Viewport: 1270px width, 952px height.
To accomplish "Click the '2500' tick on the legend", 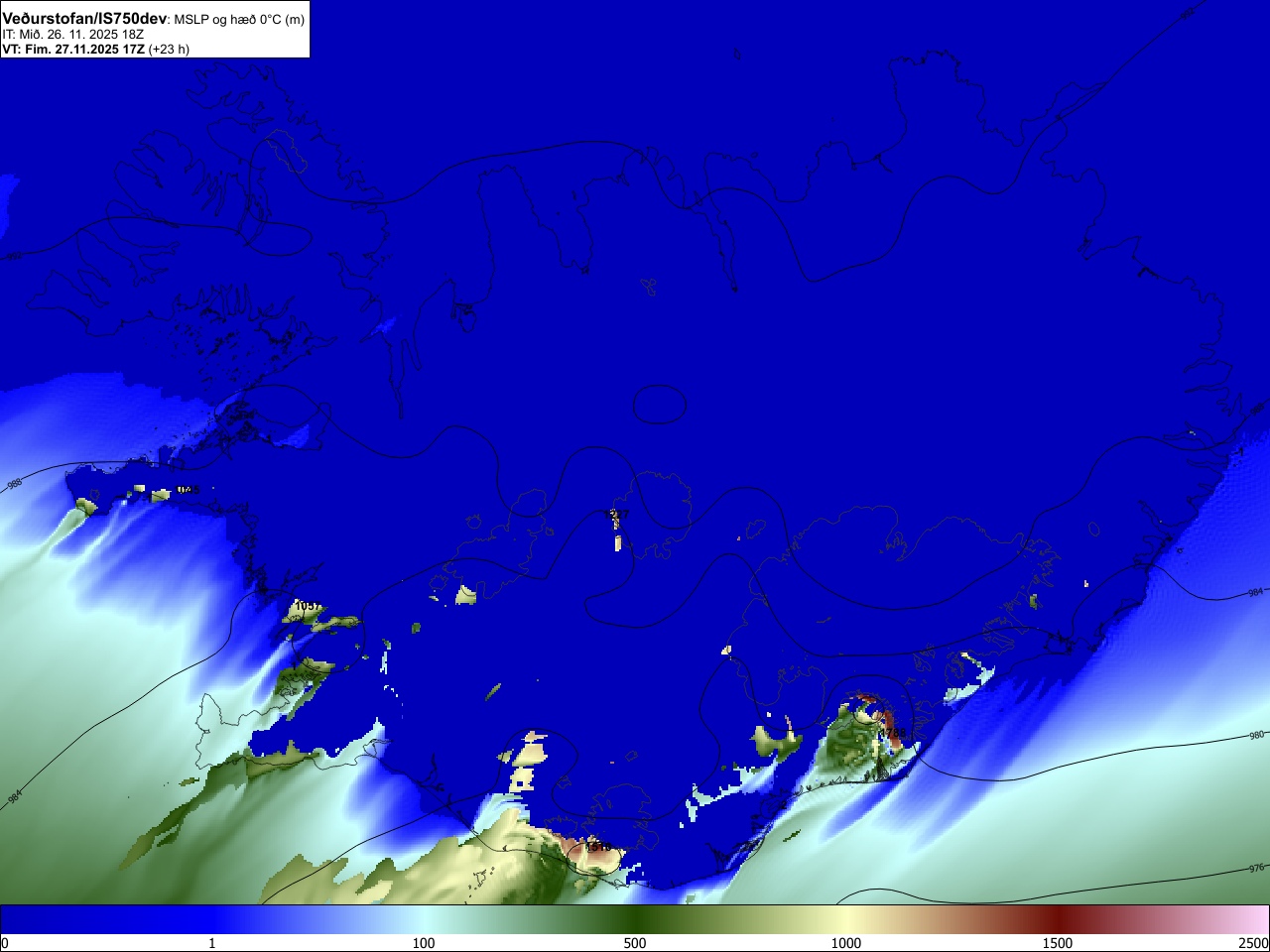I will pos(1253,943).
